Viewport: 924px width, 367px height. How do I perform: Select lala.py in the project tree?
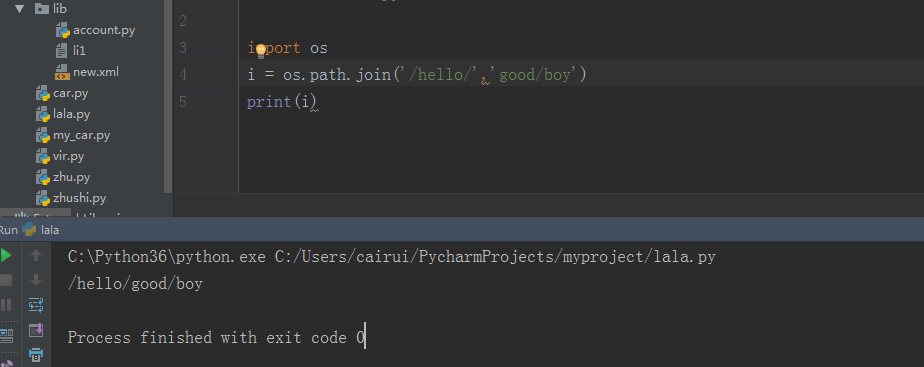71,114
